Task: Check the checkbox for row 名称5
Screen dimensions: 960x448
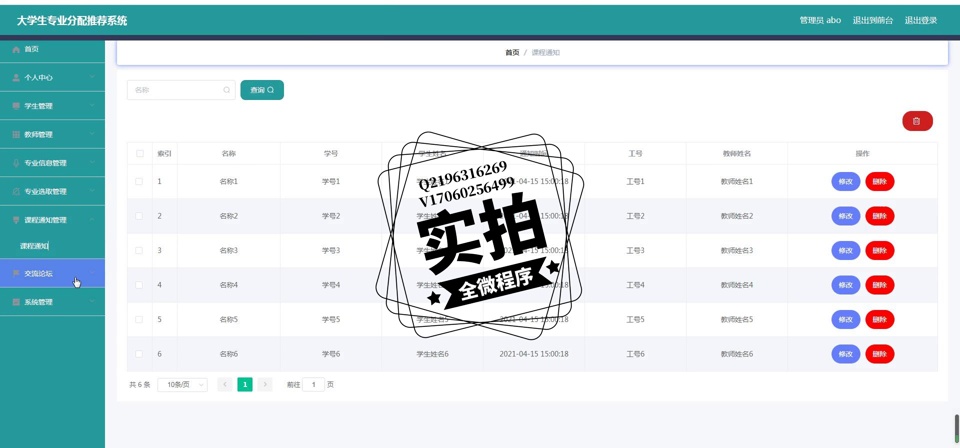Action: tap(139, 319)
